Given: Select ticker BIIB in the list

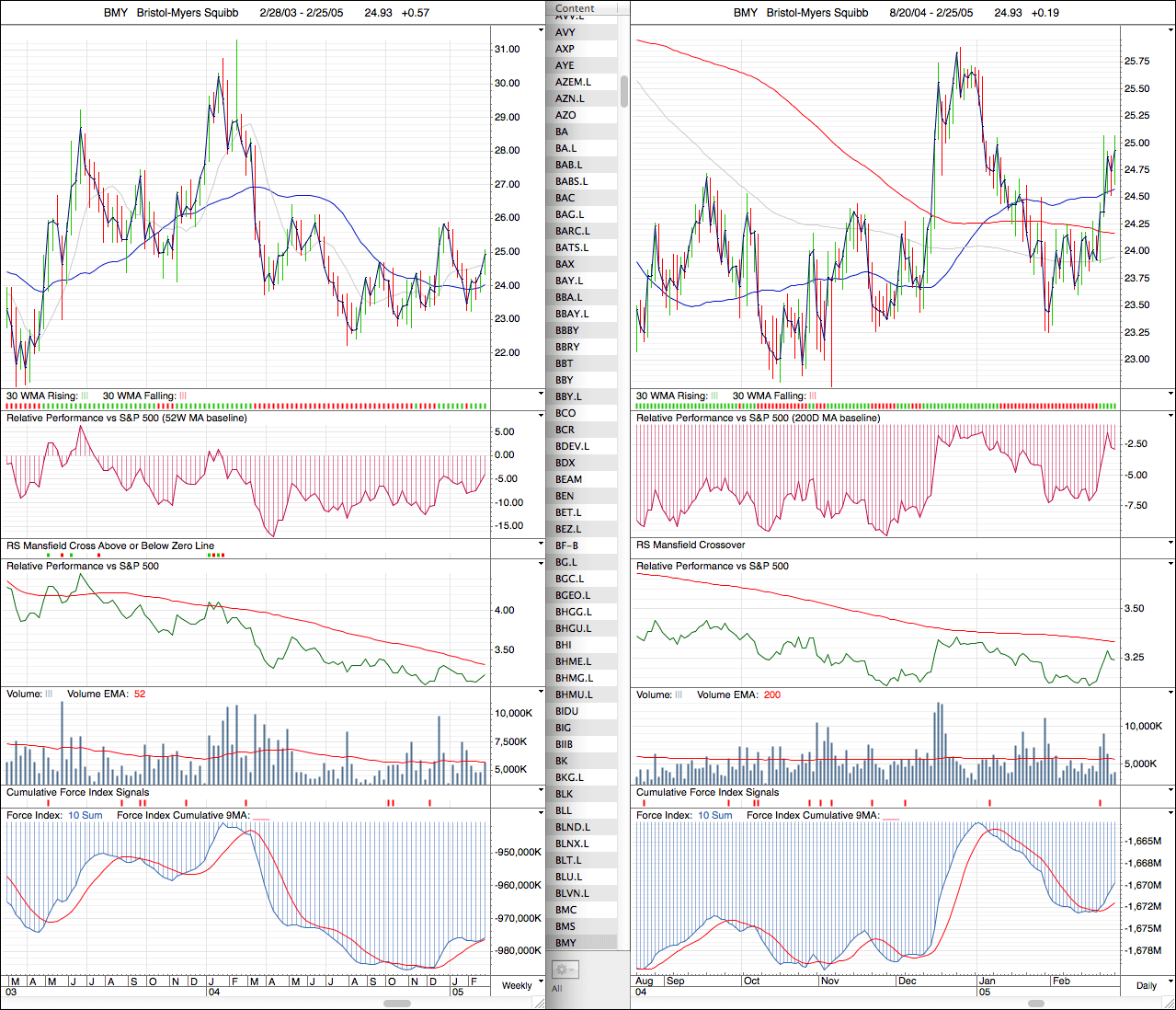Looking at the screenshot, I should pyautogui.click(x=582, y=744).
